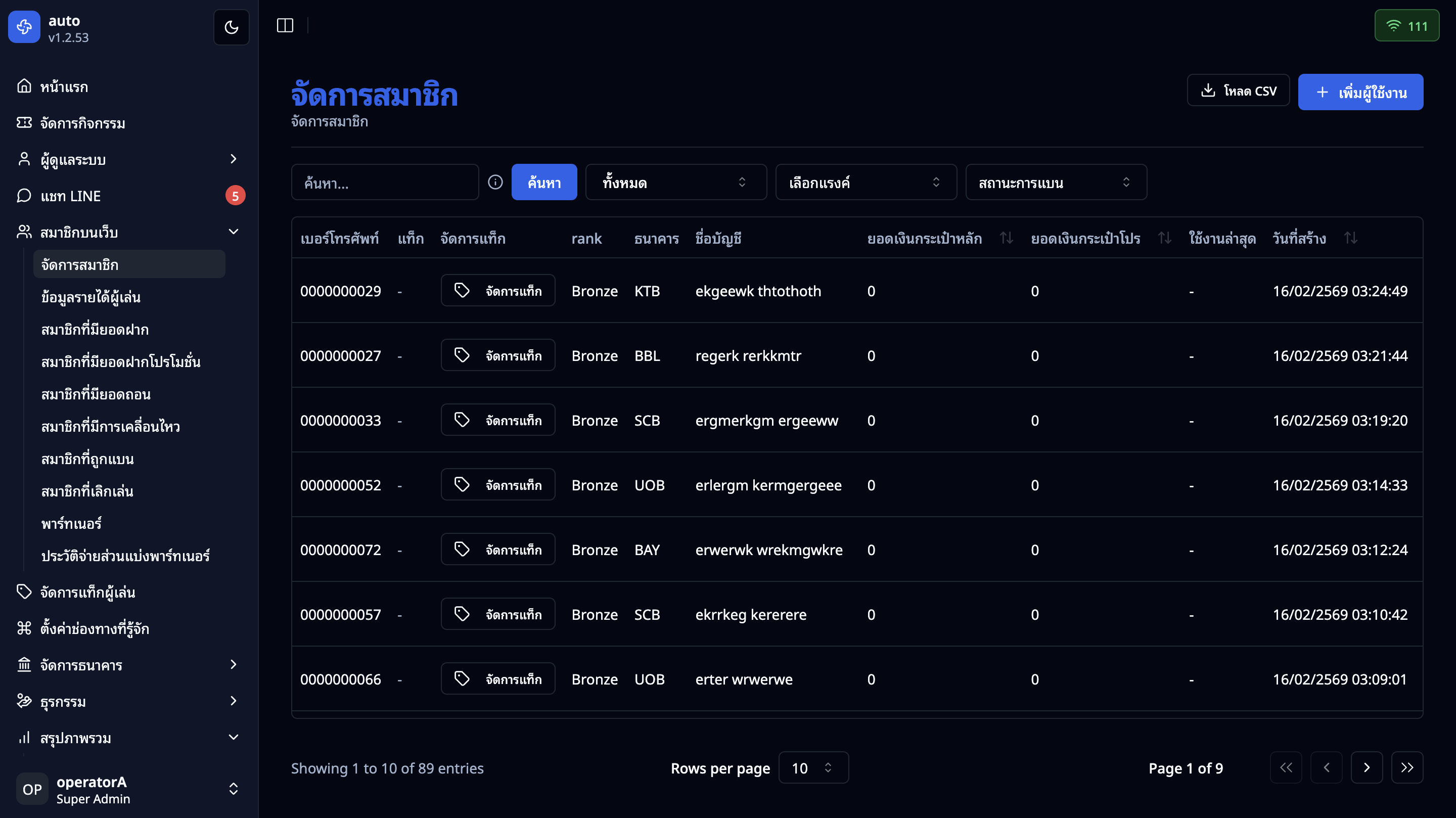Go to next page arrow
The image size is (1456, 818).
(x=1366, y=767)
